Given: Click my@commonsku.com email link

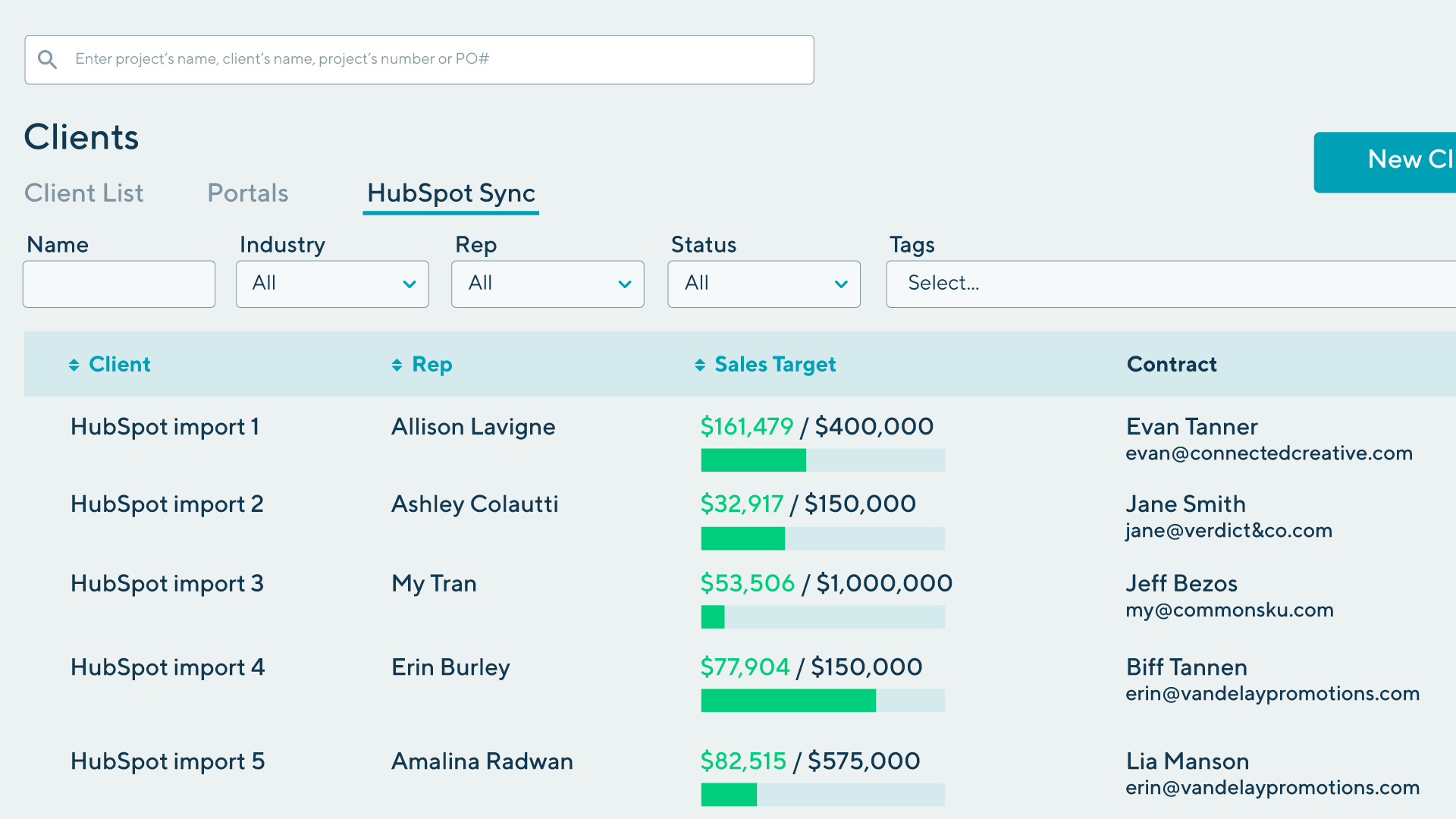Looking at the screenshot, I should (x=1229, y=610).
